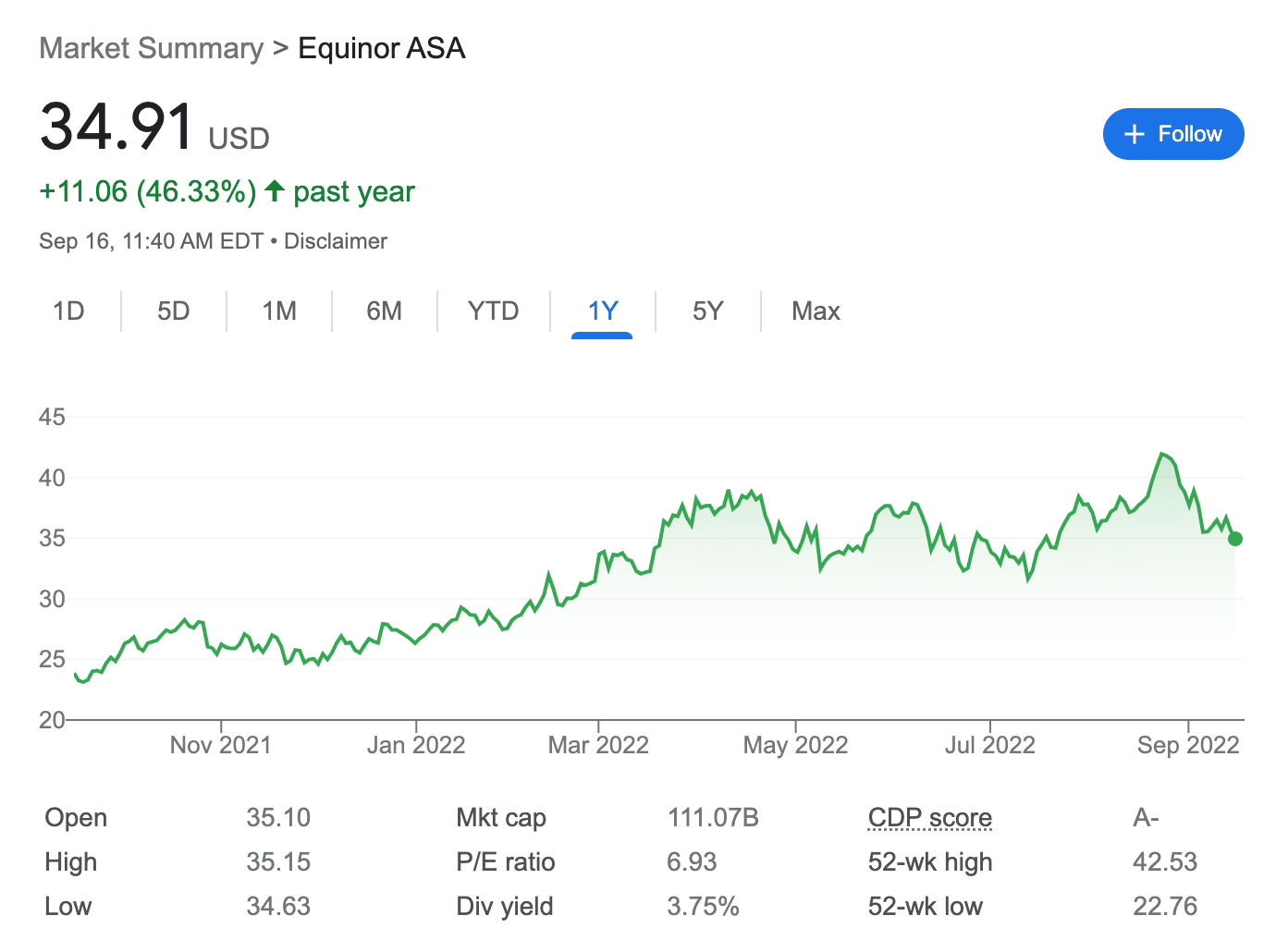Open the Market Summary link
Screen dimensions: 1276x952
tap(151, 48)
